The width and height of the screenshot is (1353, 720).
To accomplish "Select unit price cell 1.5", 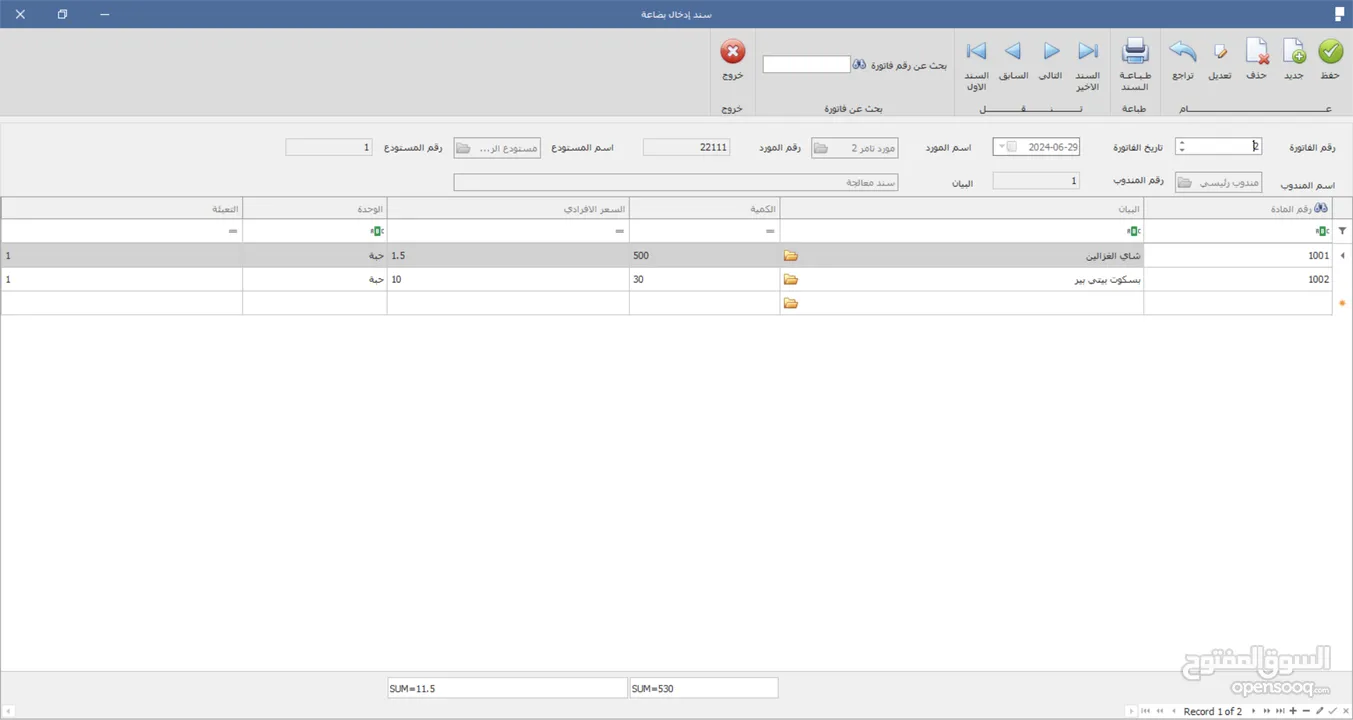I will [508, 256].
